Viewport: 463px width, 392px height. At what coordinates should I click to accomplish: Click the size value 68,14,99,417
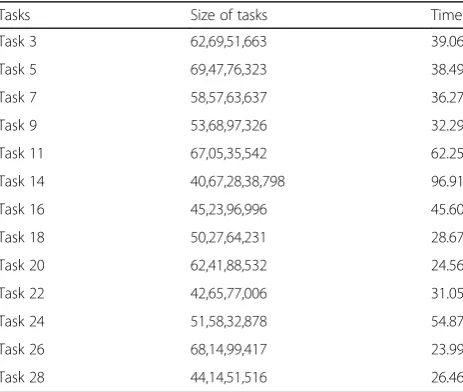click(228, 350)
